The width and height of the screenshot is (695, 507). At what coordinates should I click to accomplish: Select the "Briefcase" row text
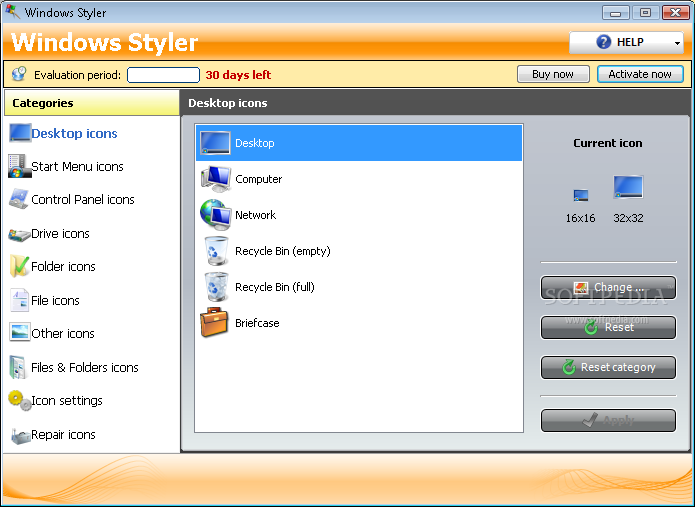pos(258,323)
